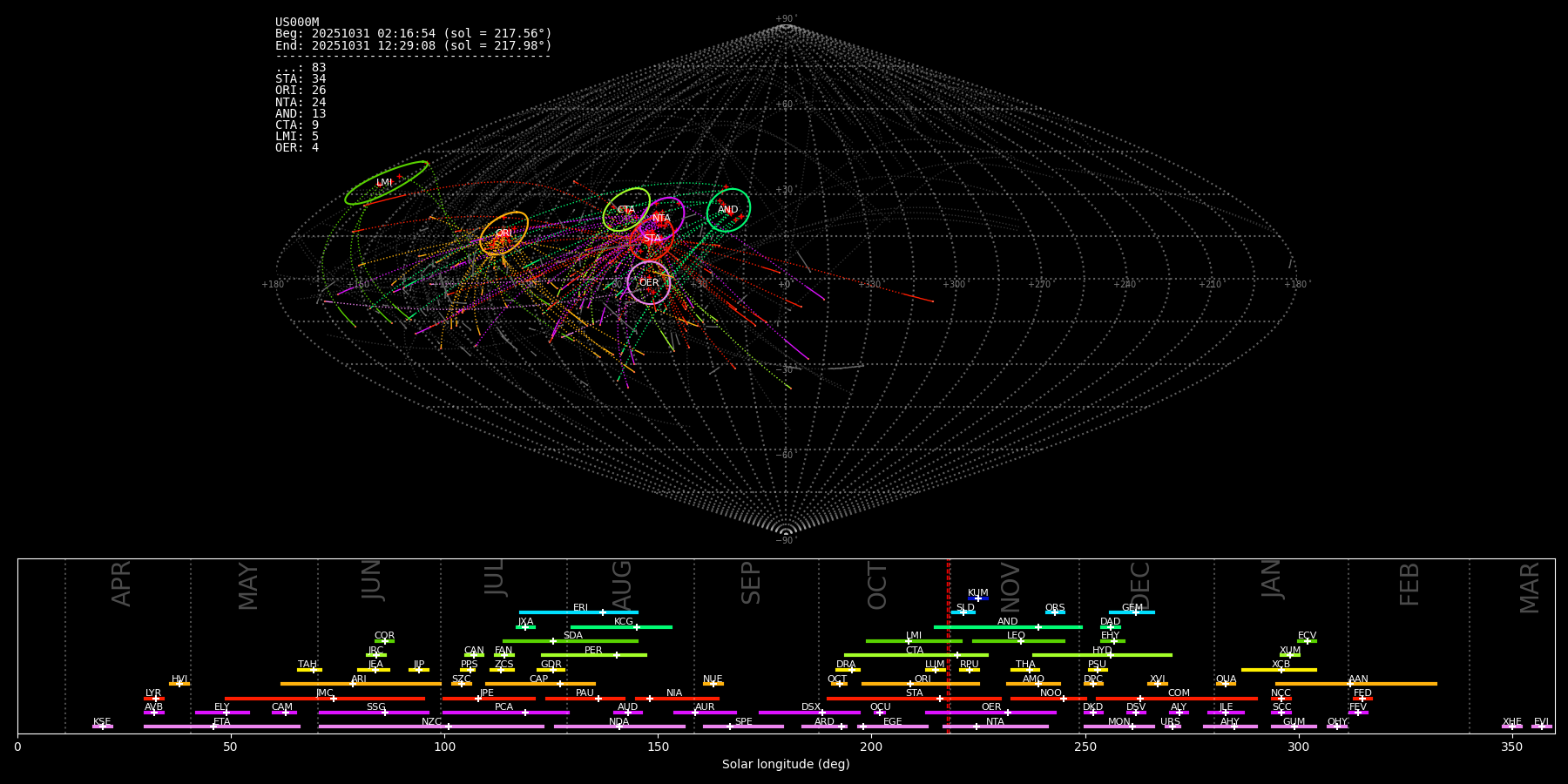Click the 'AND: 13' legend count line
Screen dimensions: 1568x784
click(301, 114)
